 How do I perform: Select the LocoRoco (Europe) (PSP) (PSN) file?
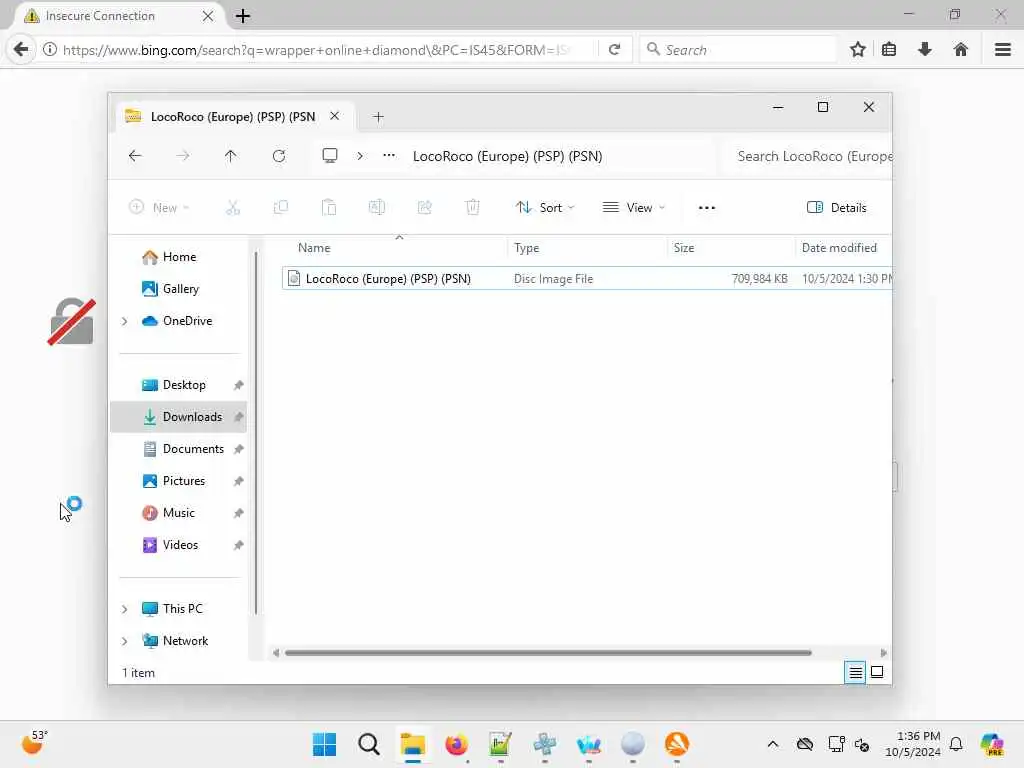coord(586,279)
